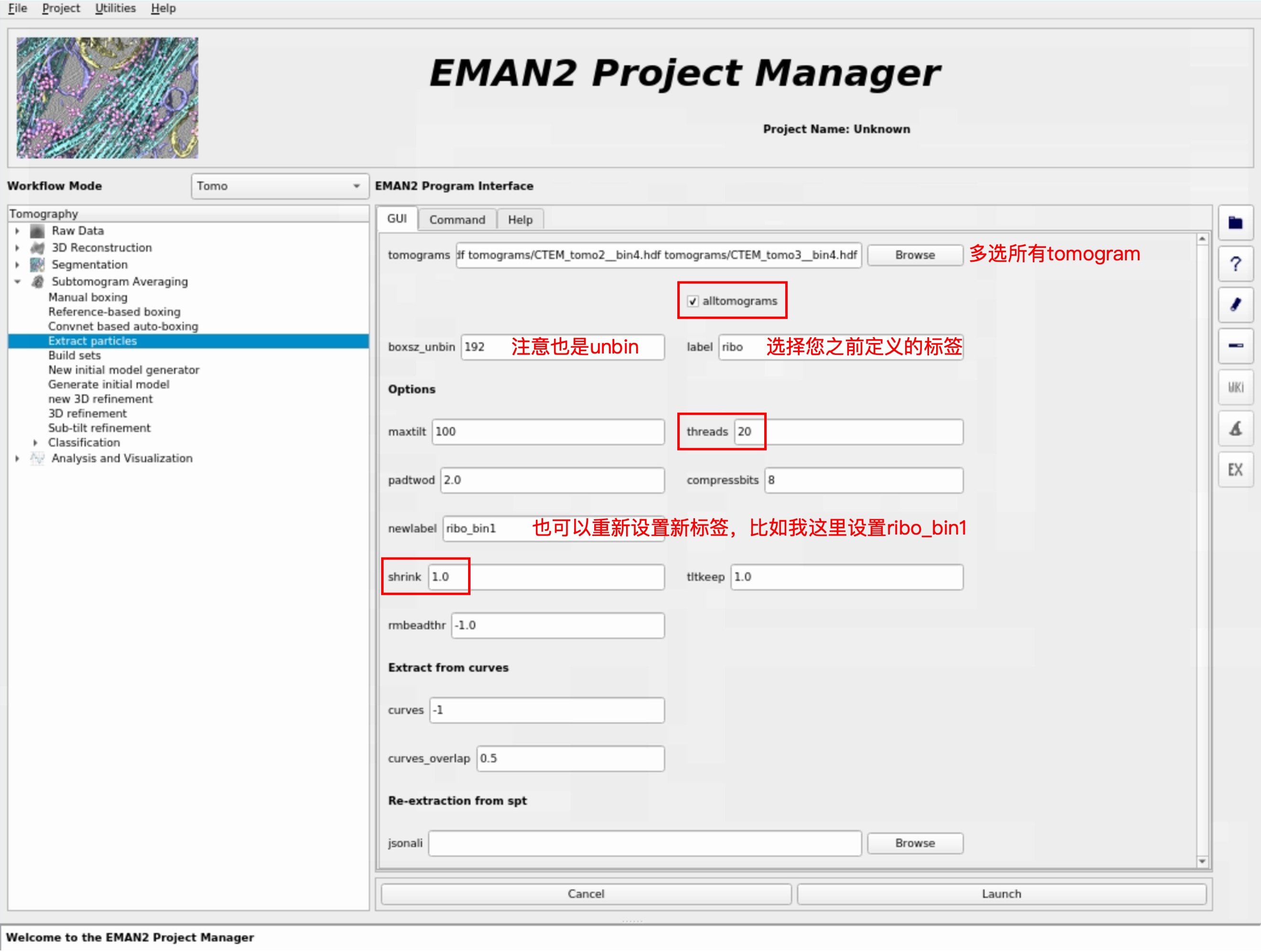This screenshot has height=952, width=1261.
Task: Open the Project menu
Action: [x=61, y=9]
